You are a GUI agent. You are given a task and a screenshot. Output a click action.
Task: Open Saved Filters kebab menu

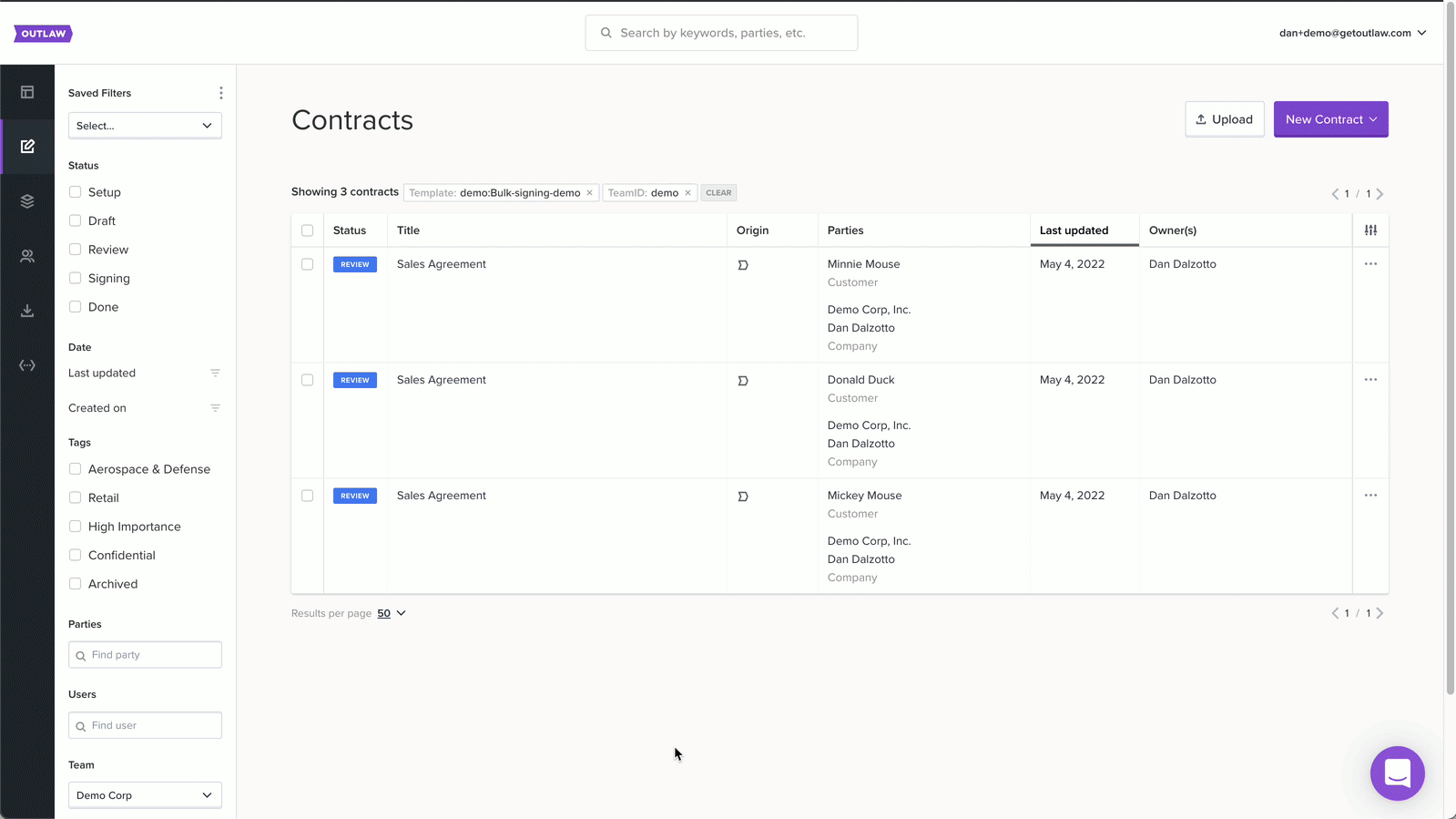point(220,93)
